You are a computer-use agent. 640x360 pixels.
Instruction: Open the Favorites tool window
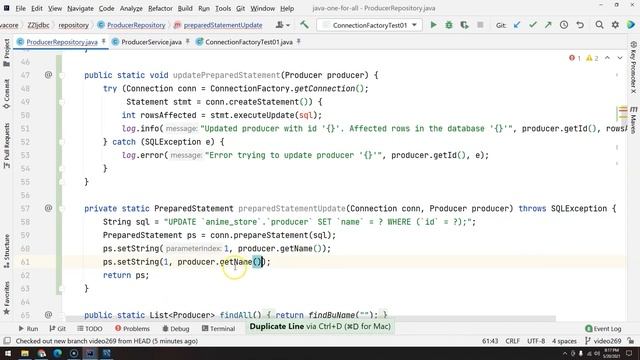click(7, 298)
